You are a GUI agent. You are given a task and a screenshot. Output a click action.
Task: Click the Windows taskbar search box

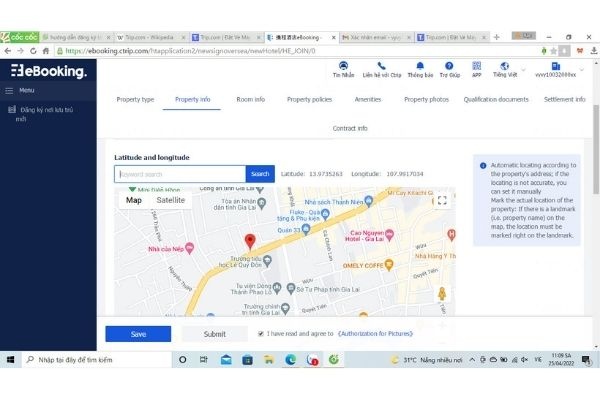(x=97, y=360)
